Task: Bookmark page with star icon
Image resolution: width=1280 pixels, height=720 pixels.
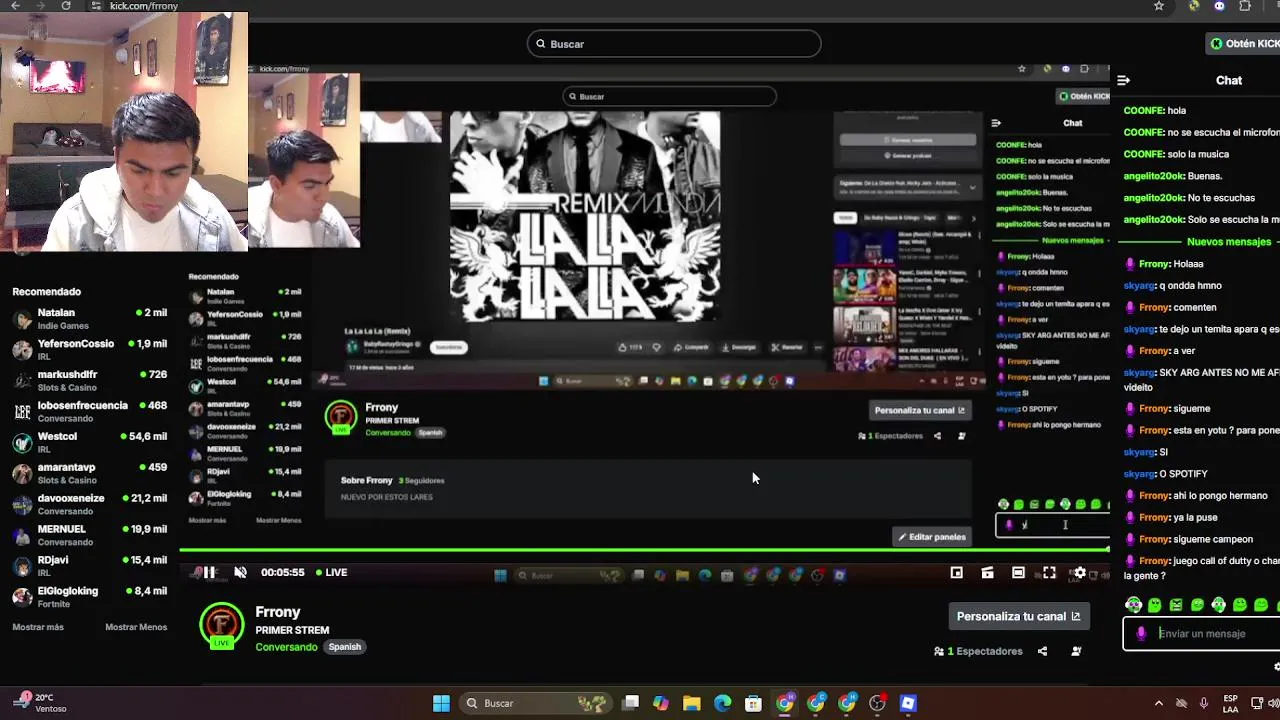Action: coord(1159,6)
